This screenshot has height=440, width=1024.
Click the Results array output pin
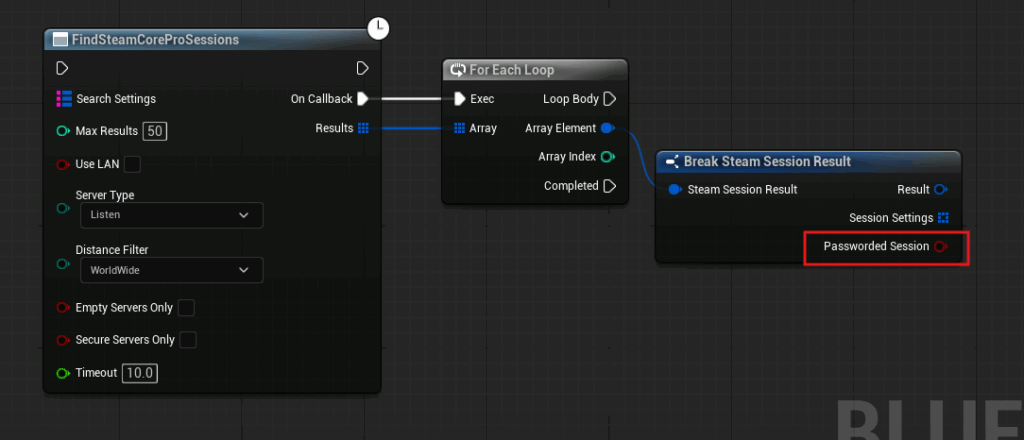pos(363,128)
